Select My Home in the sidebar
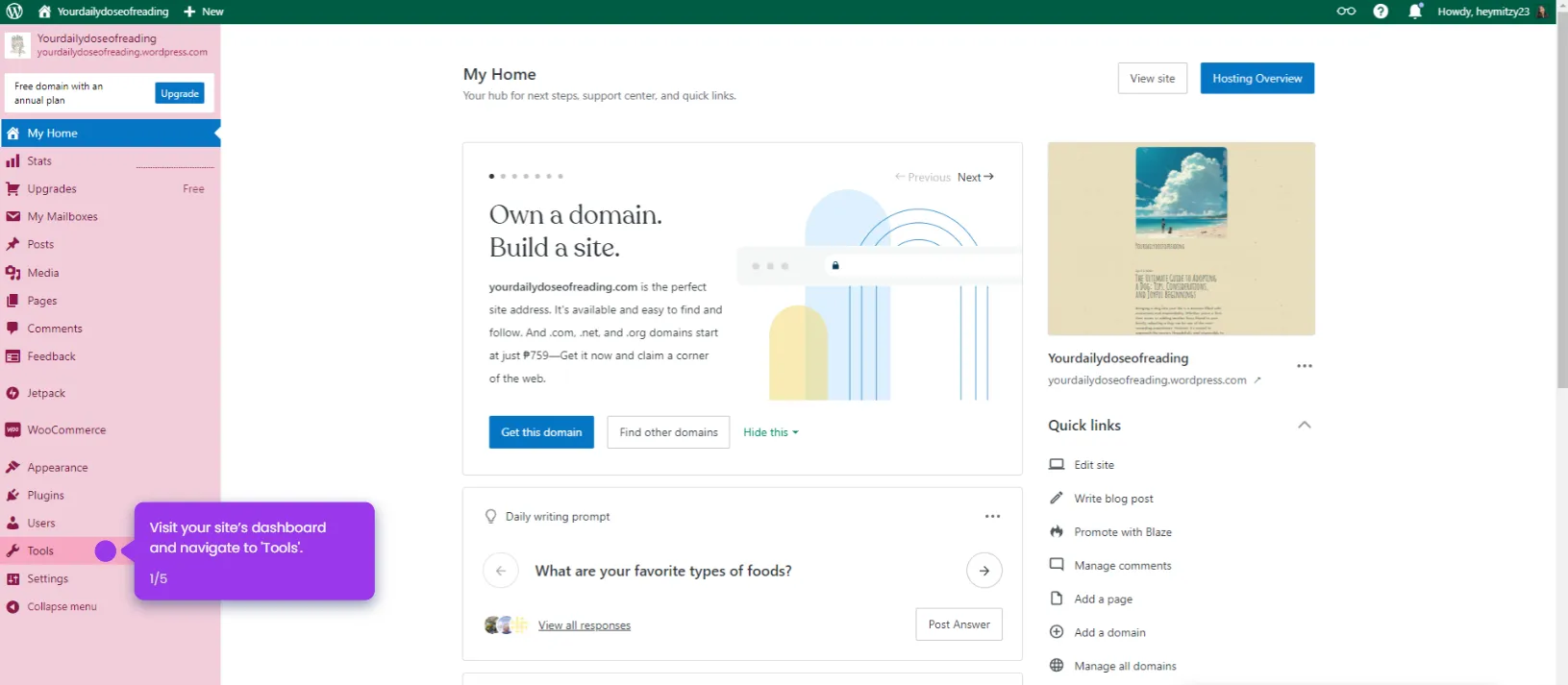The width and height of the screenshot is (1568, 685). click(111, 134)
